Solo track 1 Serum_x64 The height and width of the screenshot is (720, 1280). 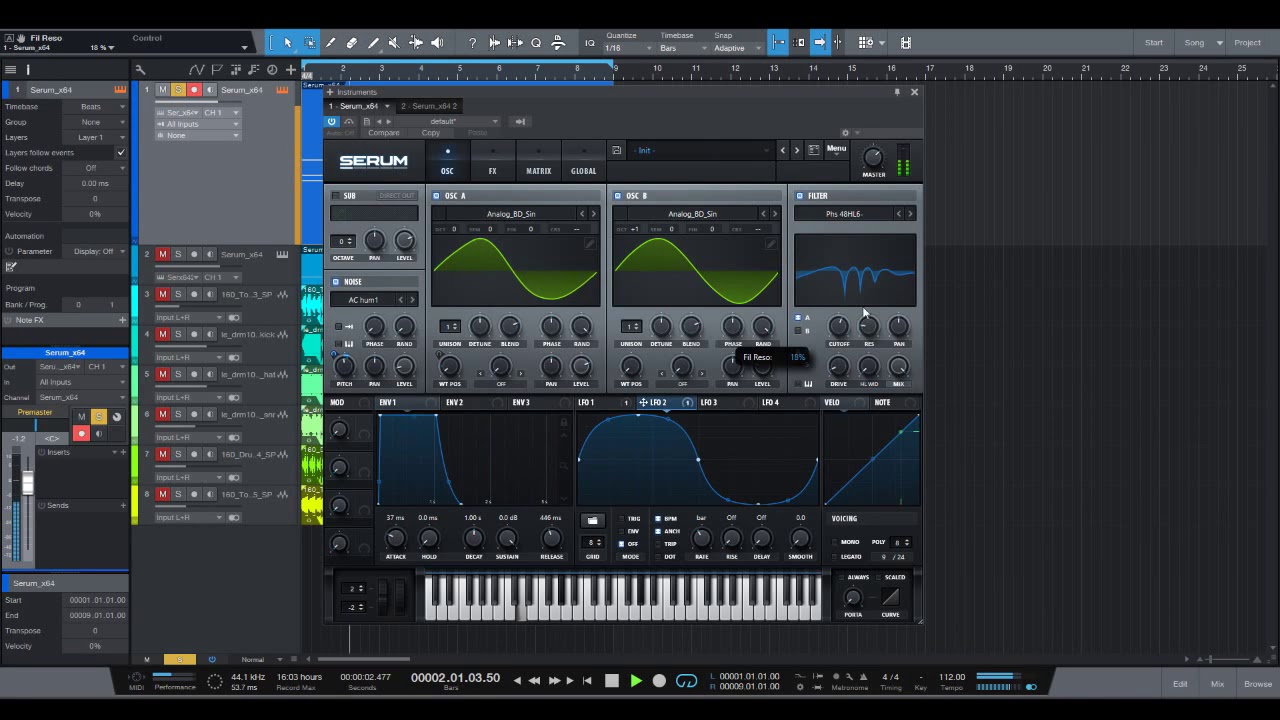pos(178,90)
